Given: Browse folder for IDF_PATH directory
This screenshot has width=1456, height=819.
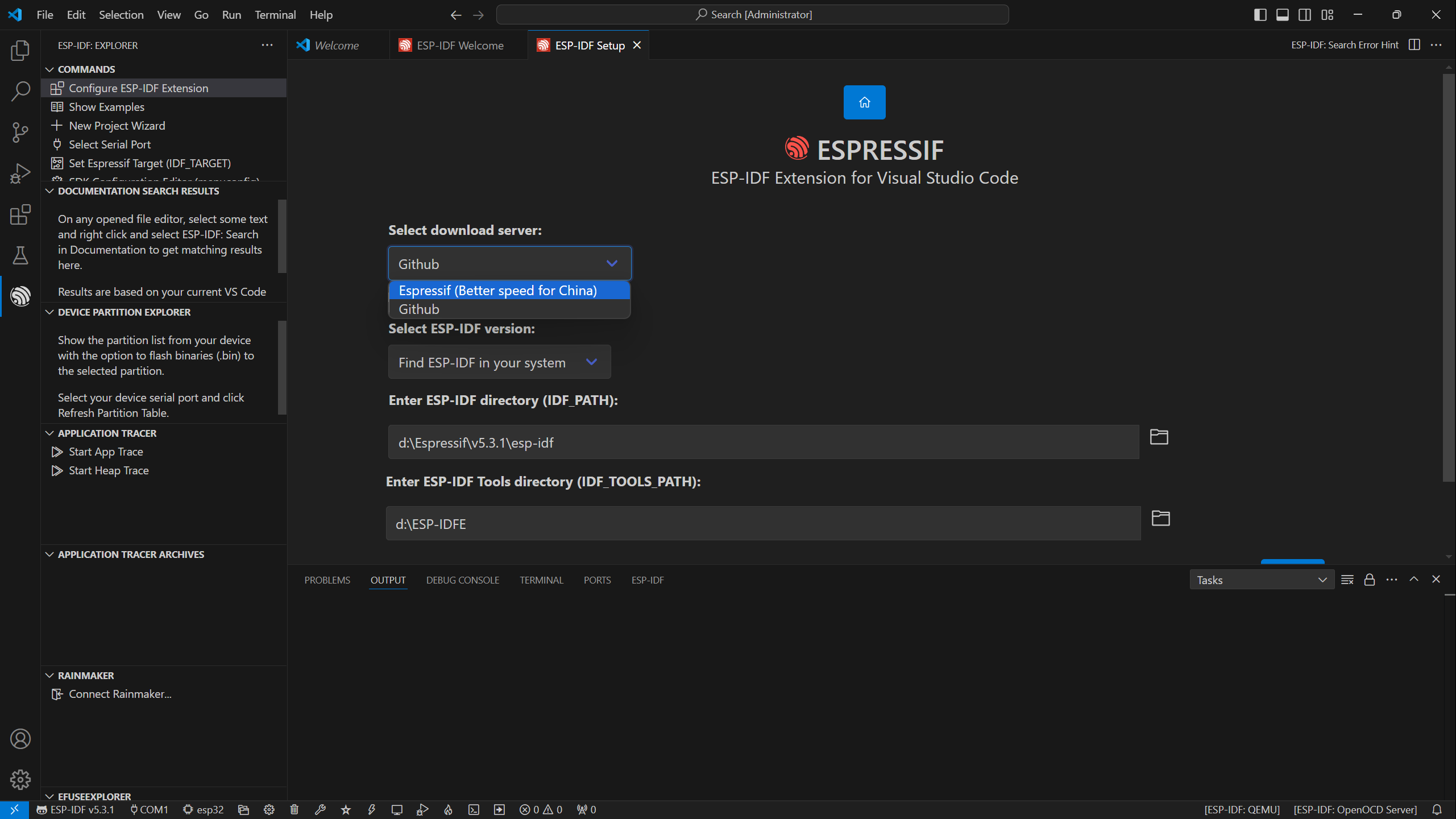Looking at the screenshot, I should pyautogui.click(x=1159, y=437).
